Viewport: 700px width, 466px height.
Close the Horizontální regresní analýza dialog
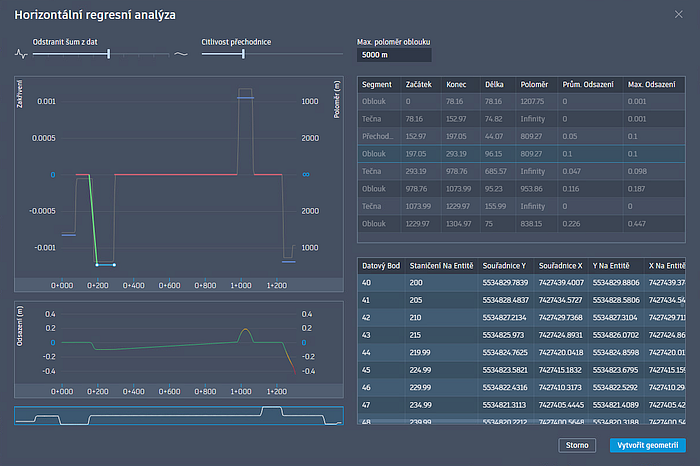(682, 14)
